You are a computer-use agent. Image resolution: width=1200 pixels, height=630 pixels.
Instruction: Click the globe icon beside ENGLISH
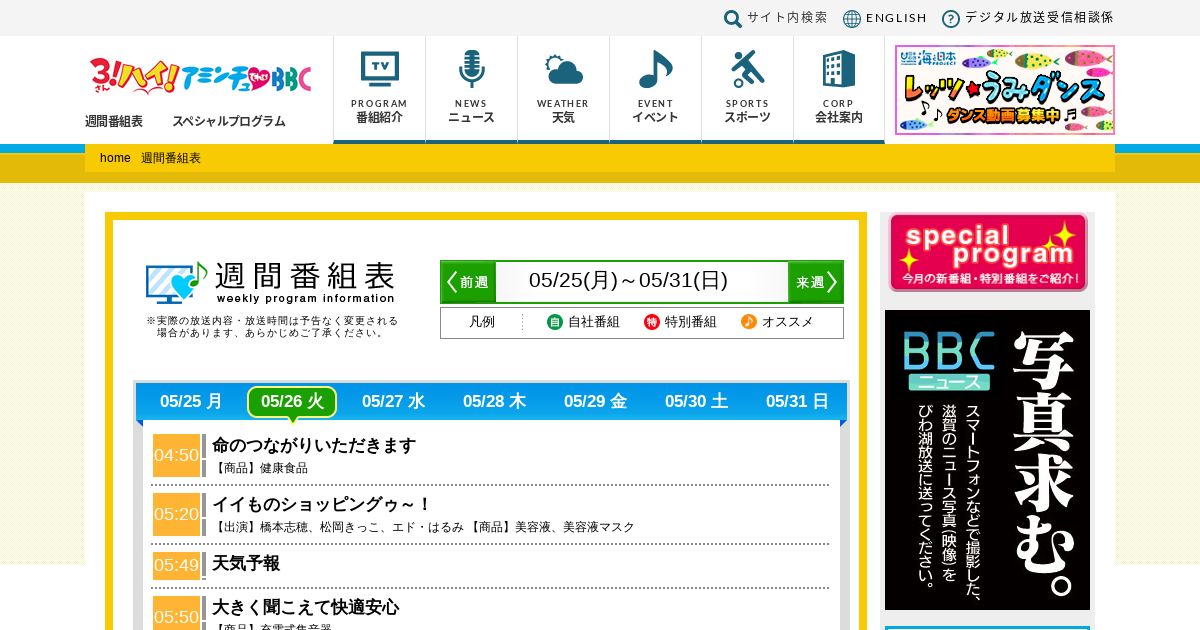coord(852,19)
